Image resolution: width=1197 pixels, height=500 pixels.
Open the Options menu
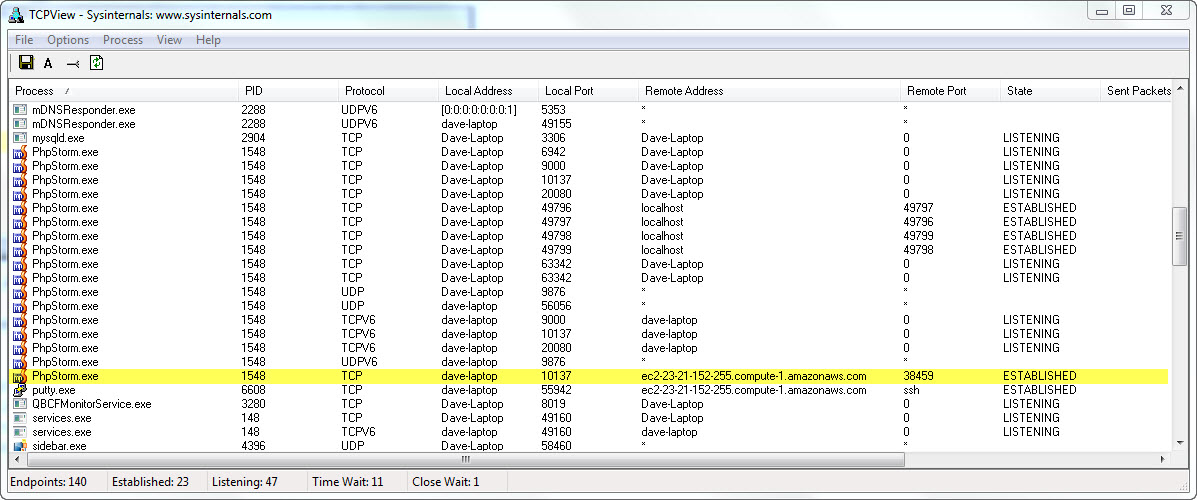pyautogui.click(x=68, y=40)
